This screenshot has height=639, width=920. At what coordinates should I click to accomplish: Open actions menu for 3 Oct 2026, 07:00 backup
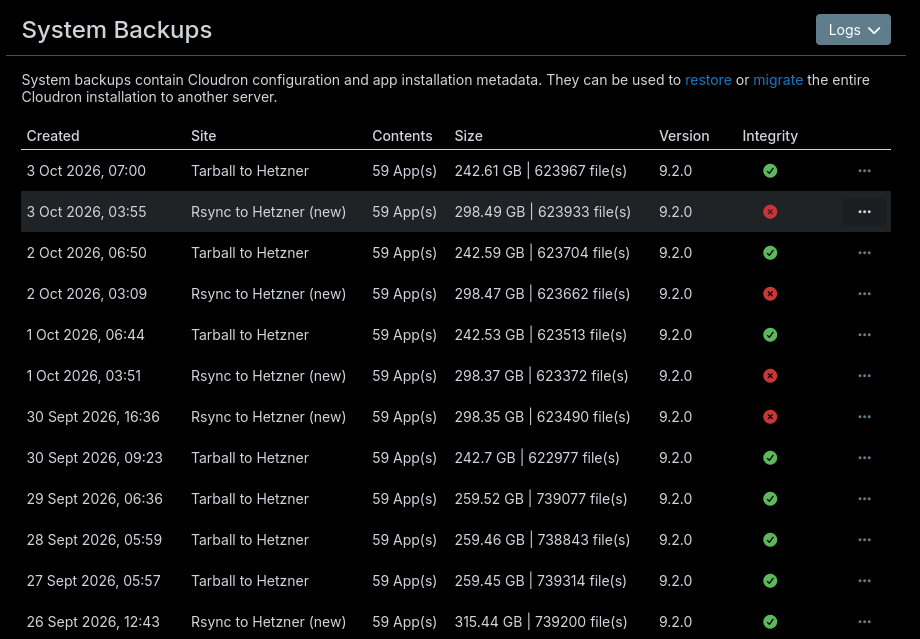tap(864, 171)
